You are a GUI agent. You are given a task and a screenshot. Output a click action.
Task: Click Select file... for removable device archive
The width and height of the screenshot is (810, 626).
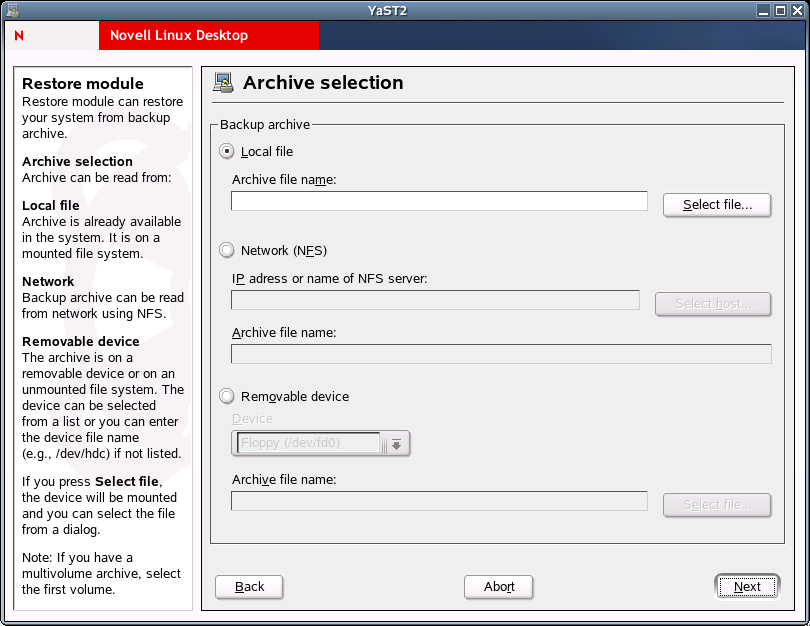click(717, 505)
